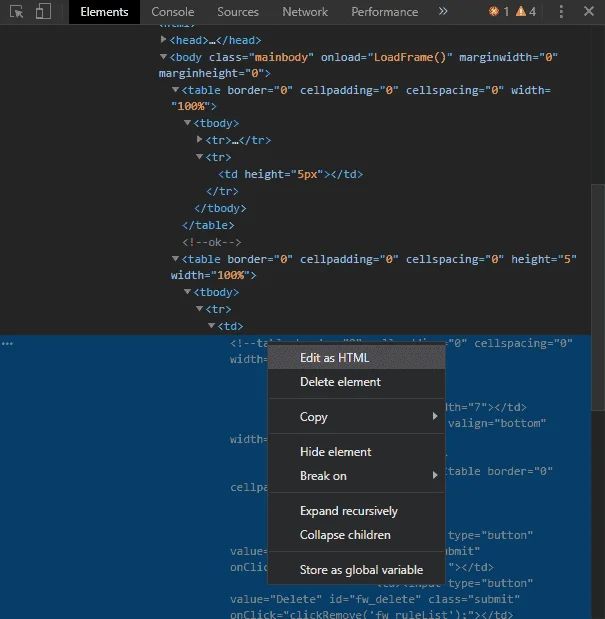This screenshot has height=619, width=605.
Task: Collapse the first table width 100% node
Action: click(175, 90)
